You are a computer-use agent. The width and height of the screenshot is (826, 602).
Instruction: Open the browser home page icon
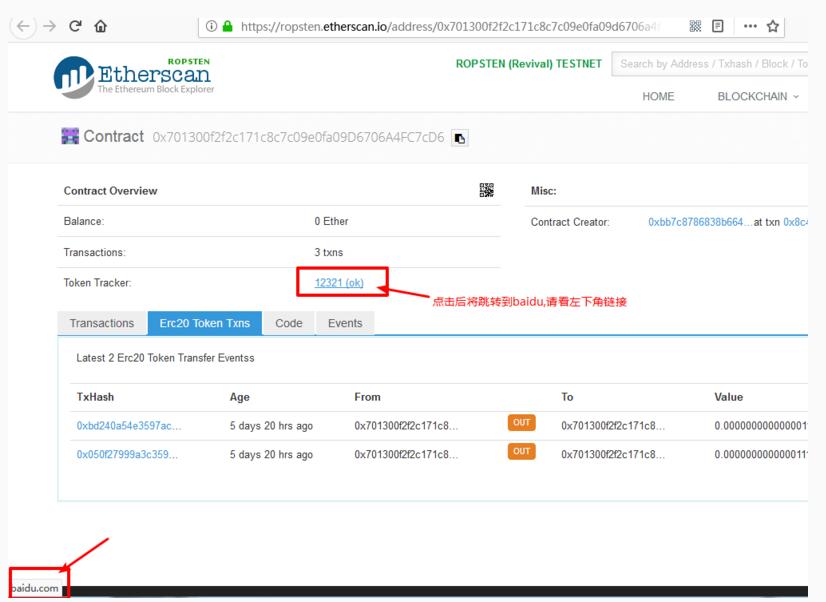(x=101, y=26)
